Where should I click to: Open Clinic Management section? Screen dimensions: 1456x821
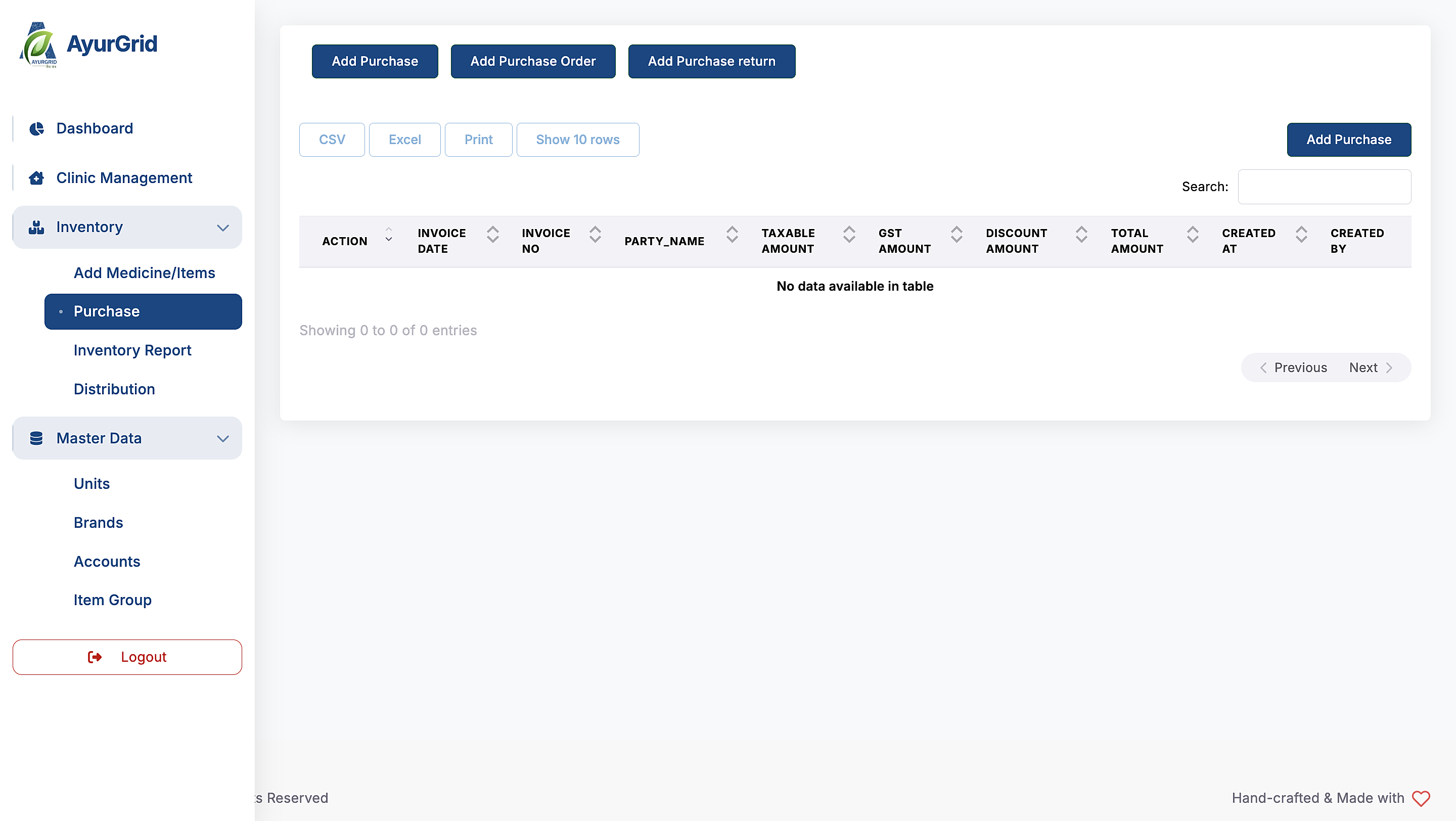coord(127,178)
